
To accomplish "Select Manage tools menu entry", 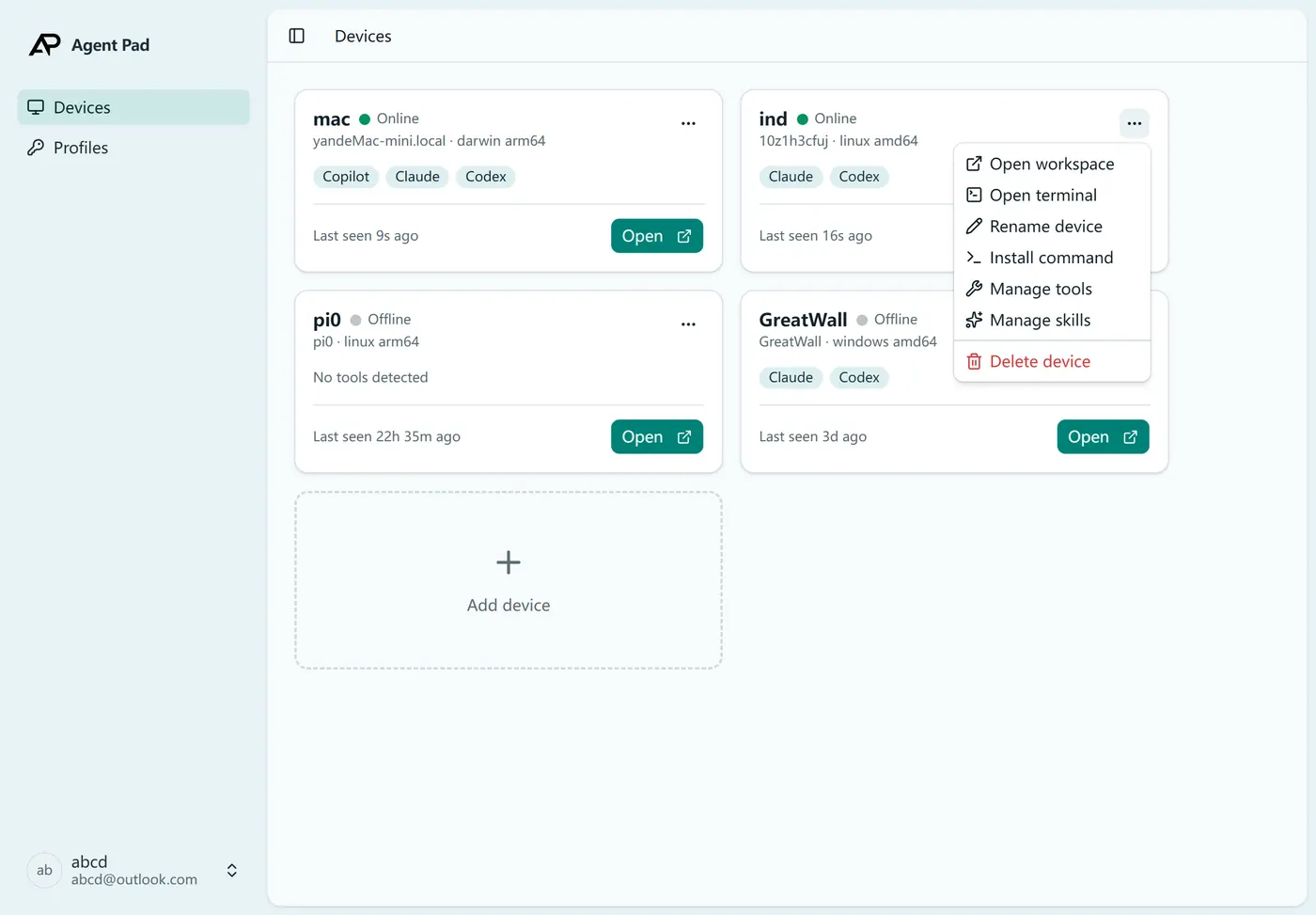I will coord(1052,289).
